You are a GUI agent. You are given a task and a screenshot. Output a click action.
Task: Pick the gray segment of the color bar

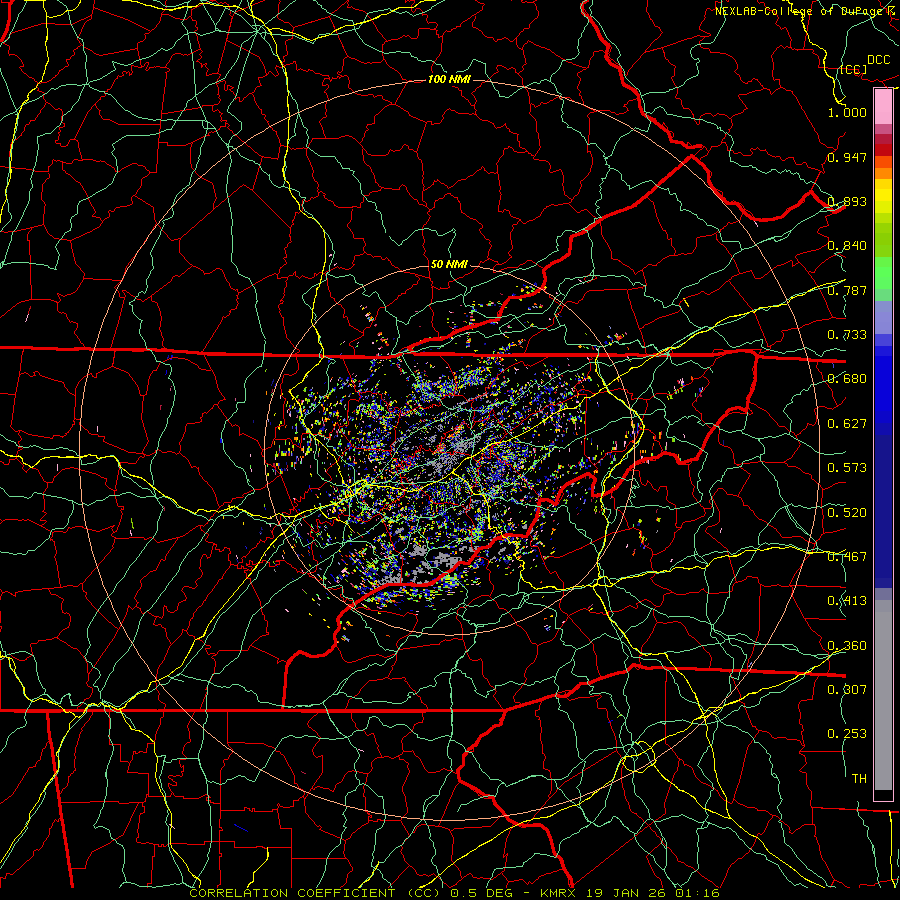point(883,695)
